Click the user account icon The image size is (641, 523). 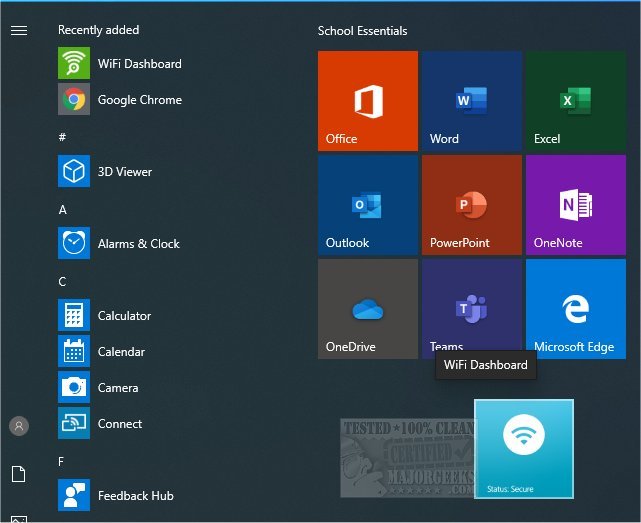point(19,426)
